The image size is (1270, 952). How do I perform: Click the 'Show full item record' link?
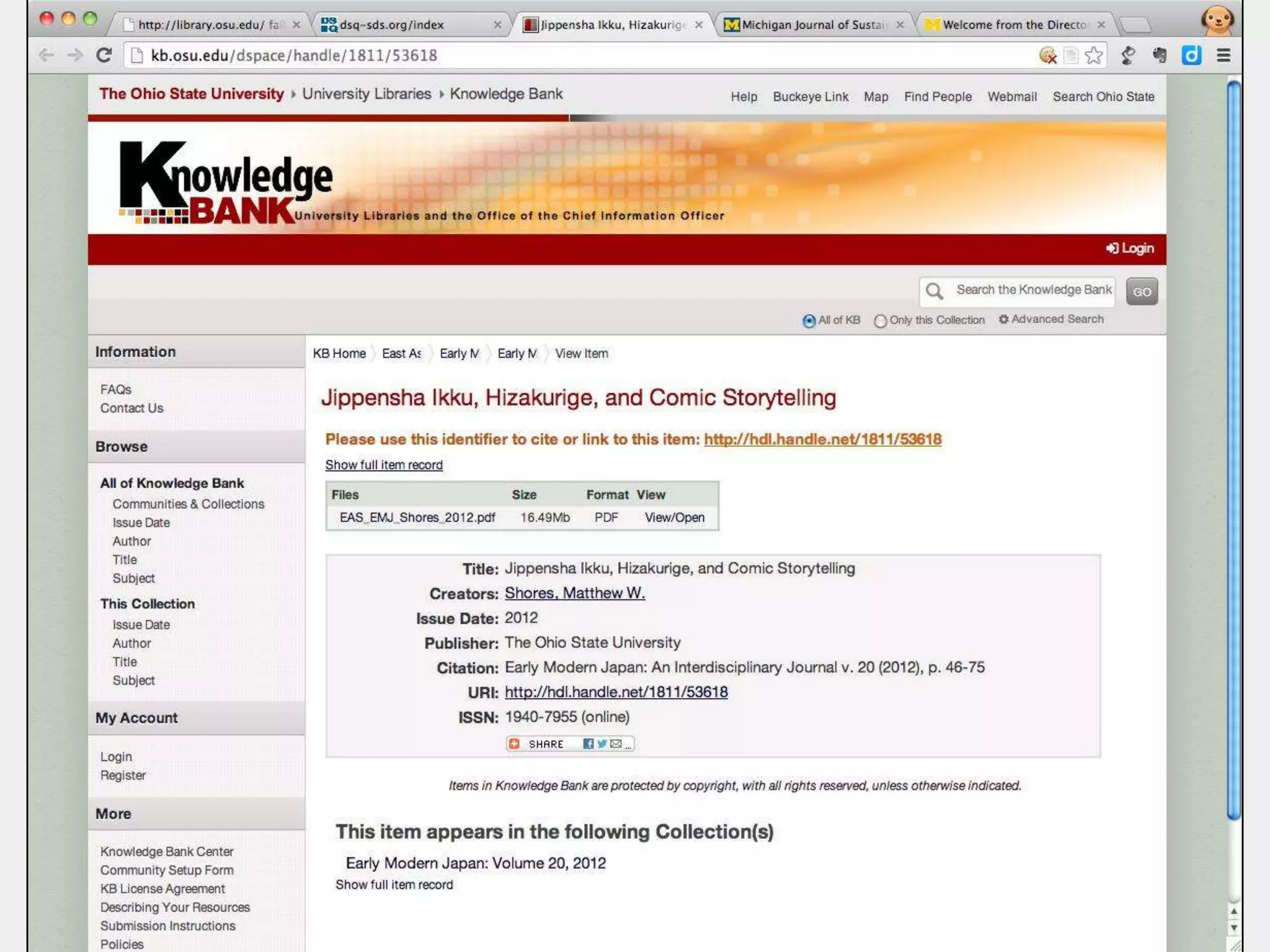coord(384,465)
